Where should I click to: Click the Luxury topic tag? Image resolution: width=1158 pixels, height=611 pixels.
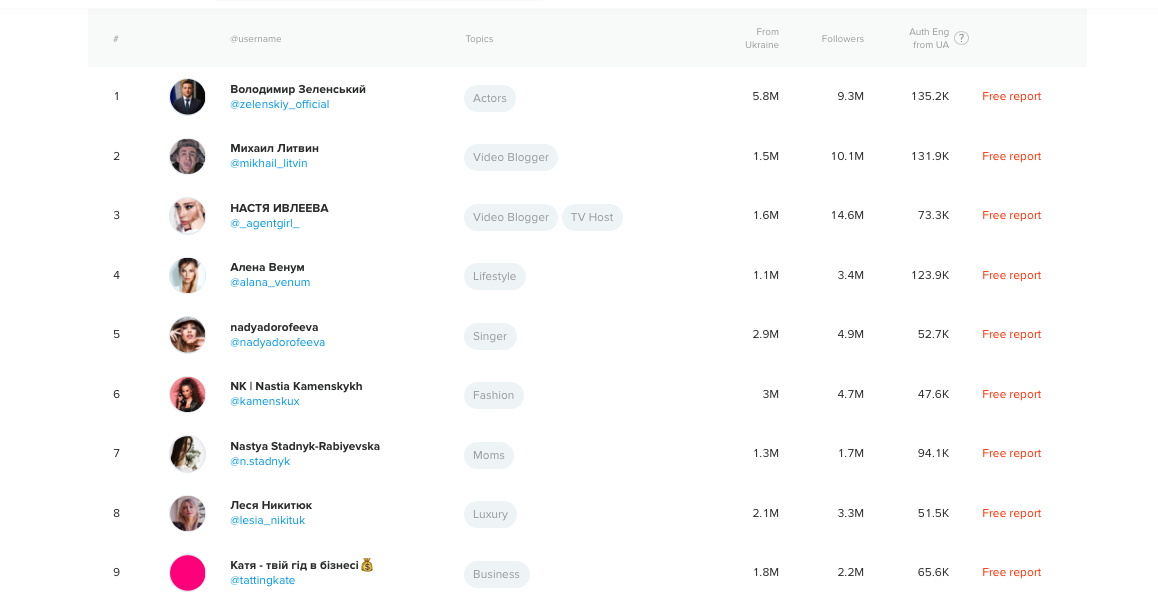pyautogui.click(x=490, y=514)
